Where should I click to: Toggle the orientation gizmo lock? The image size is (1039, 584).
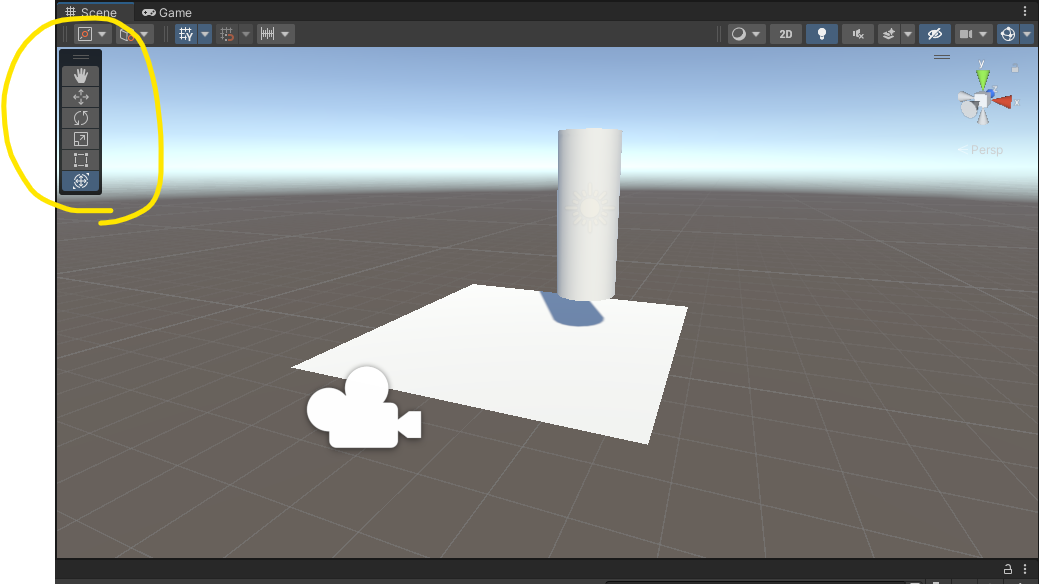pyautogui.click(x=1014, y=68)
